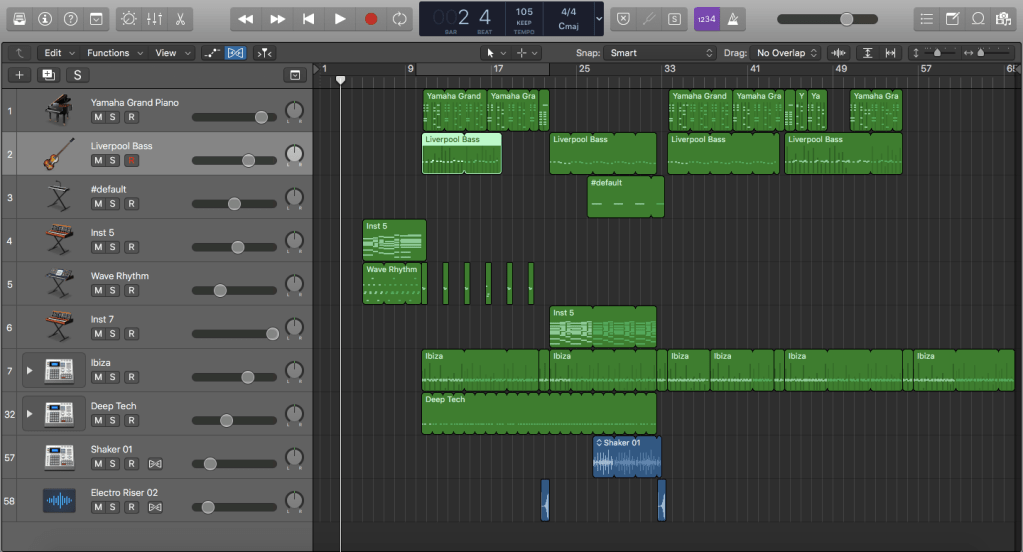Open the Mixer from the control bar
Screen dimensions: 1023x552
[155, 19]
